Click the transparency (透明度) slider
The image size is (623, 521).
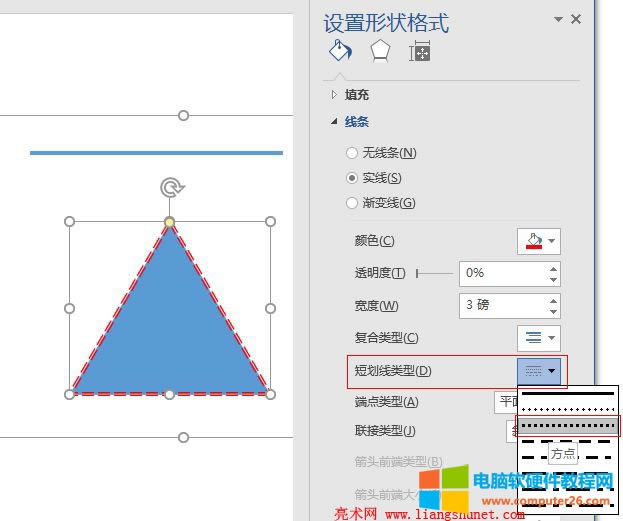(x=432, y=273)
